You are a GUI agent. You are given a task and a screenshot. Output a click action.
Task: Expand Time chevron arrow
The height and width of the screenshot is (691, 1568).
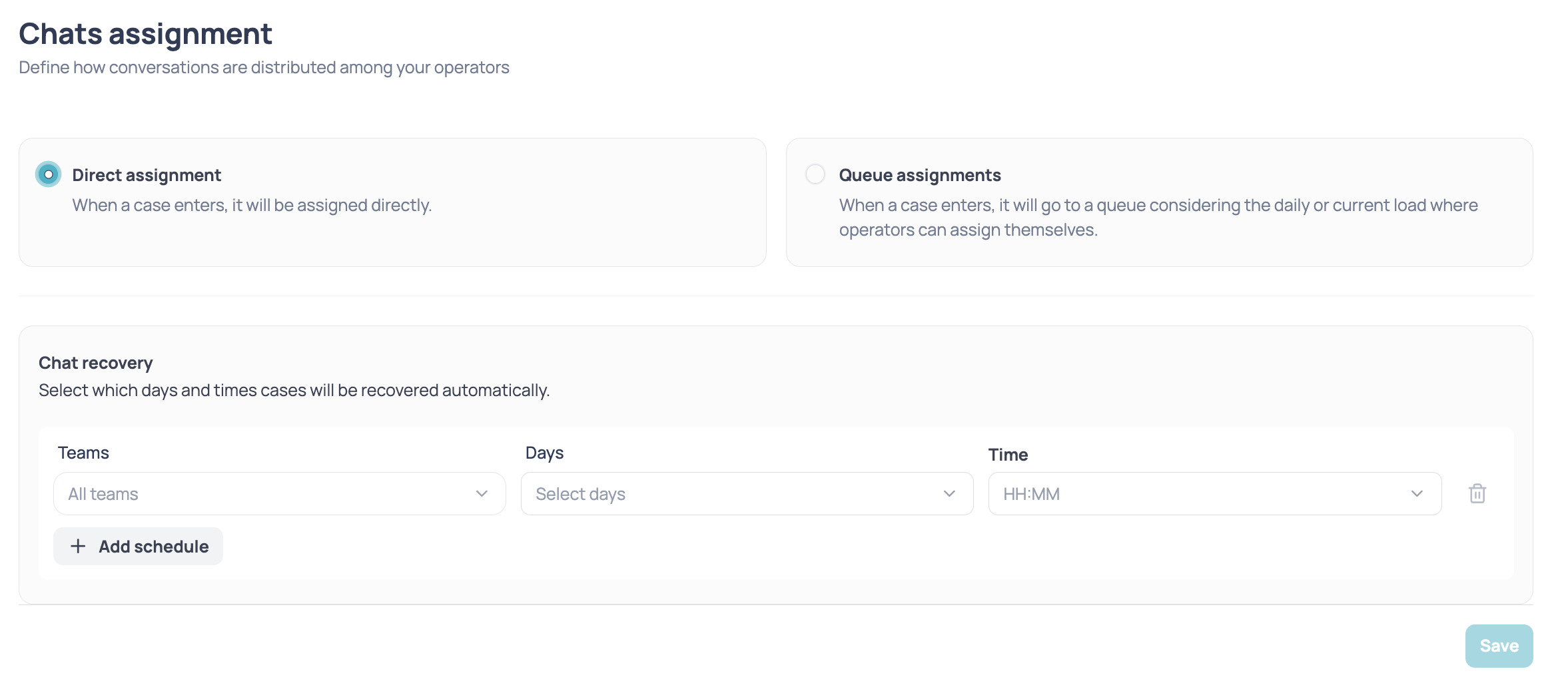(x=1417, y=493)
